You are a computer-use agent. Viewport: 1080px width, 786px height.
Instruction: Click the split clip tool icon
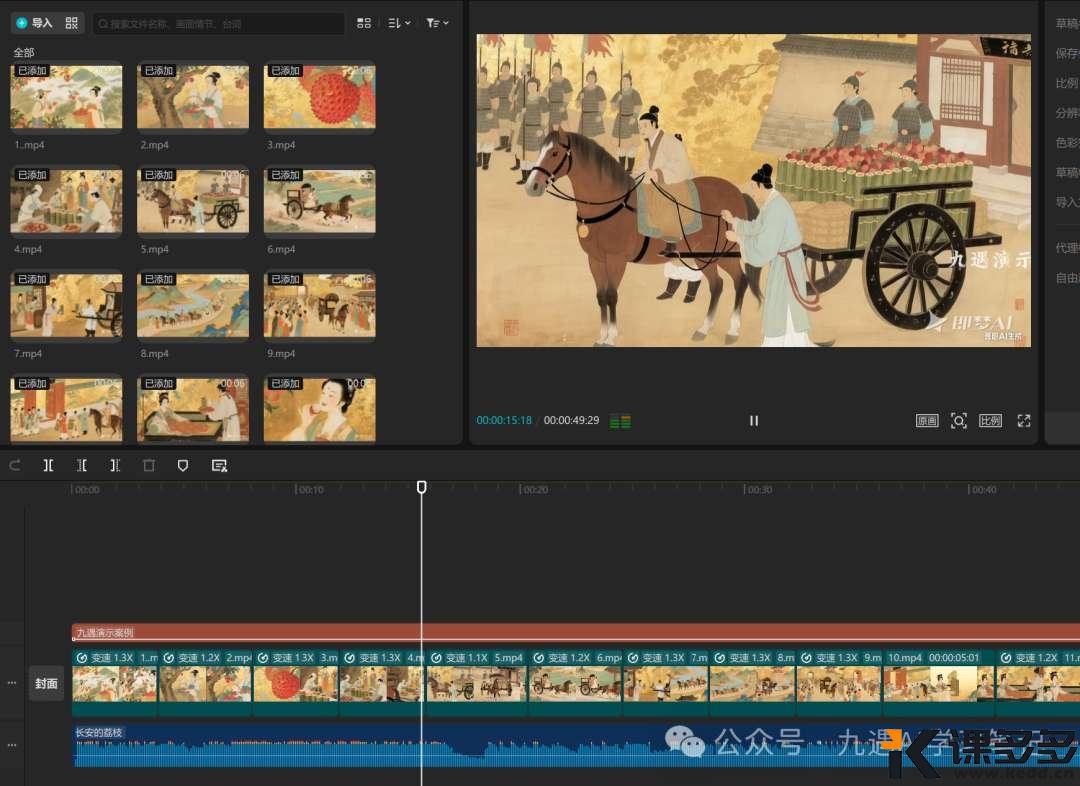pos(48,465)
